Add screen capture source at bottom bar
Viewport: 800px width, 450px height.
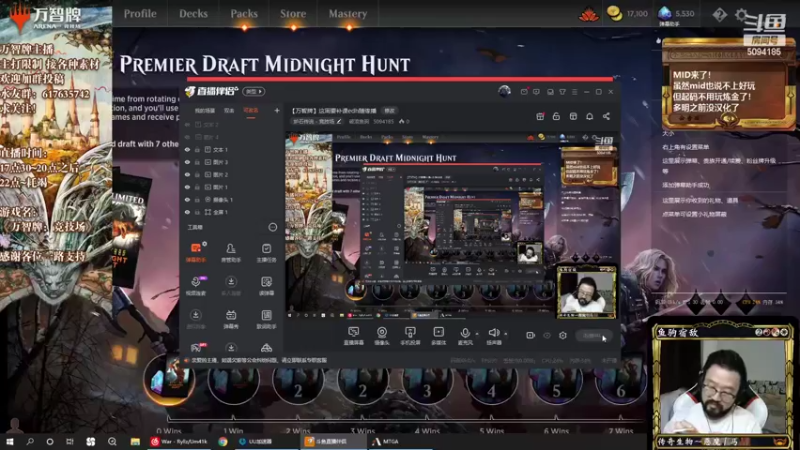pyautogui.click(x=353, y=336)
